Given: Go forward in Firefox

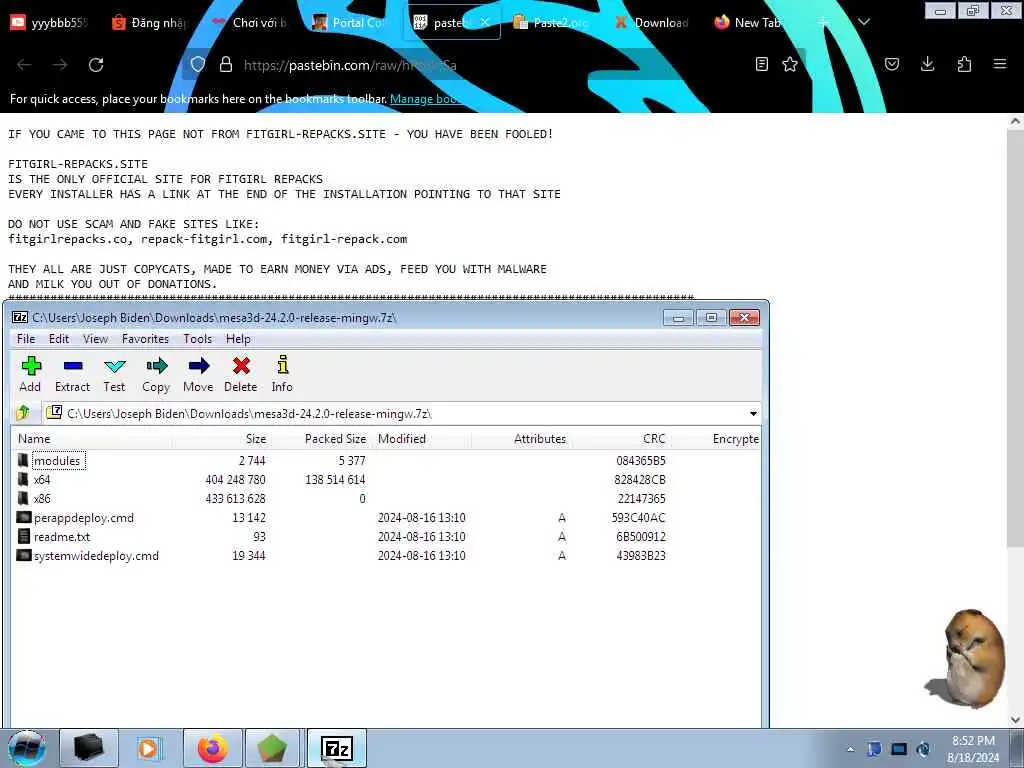Looking at the screenshot, I should tap(60, 65).
